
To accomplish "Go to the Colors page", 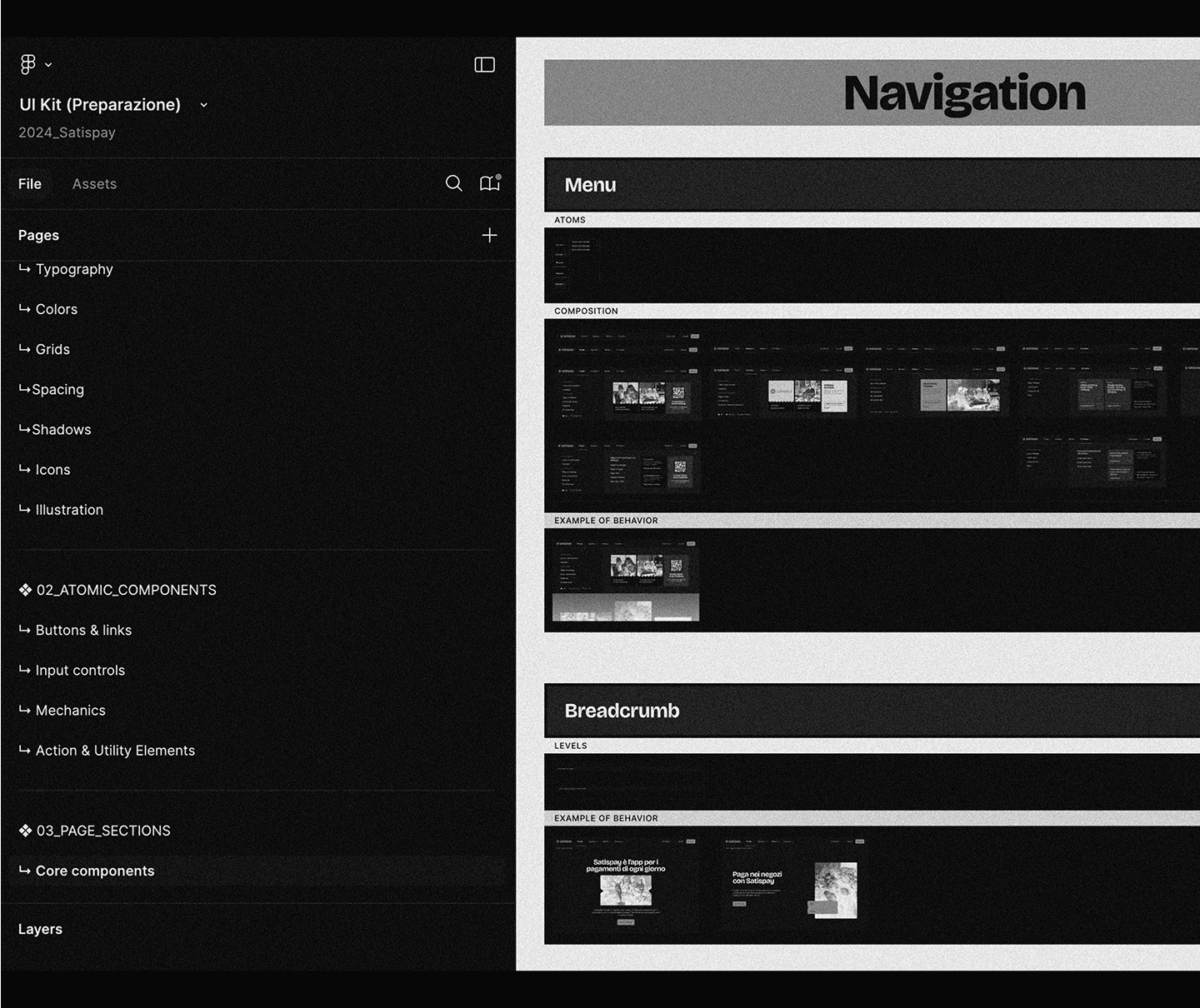I will tap(57, 309).
